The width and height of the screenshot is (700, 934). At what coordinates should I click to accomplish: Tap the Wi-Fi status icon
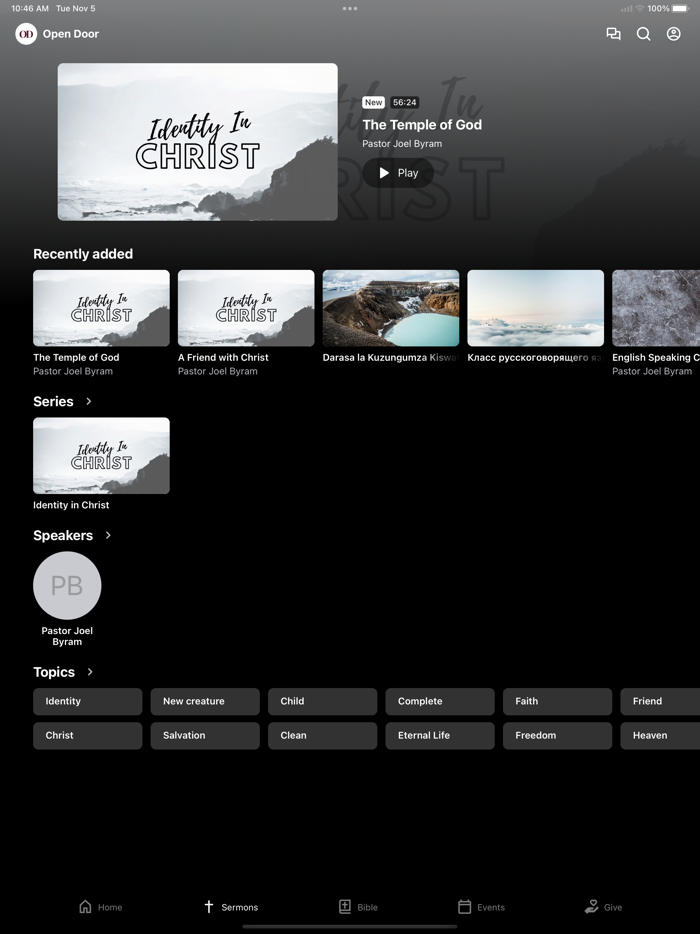click(640, 8)
